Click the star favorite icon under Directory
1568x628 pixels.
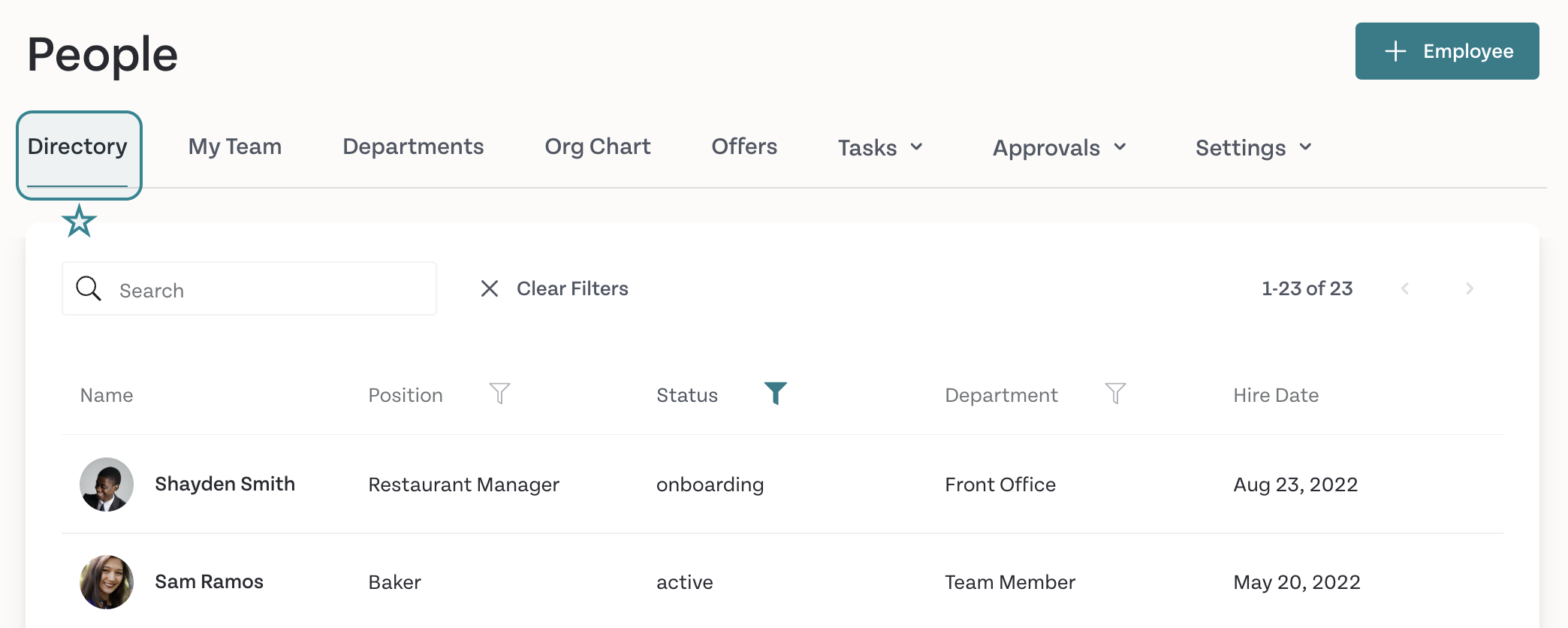pyautogui.click(x=79, y=221)
